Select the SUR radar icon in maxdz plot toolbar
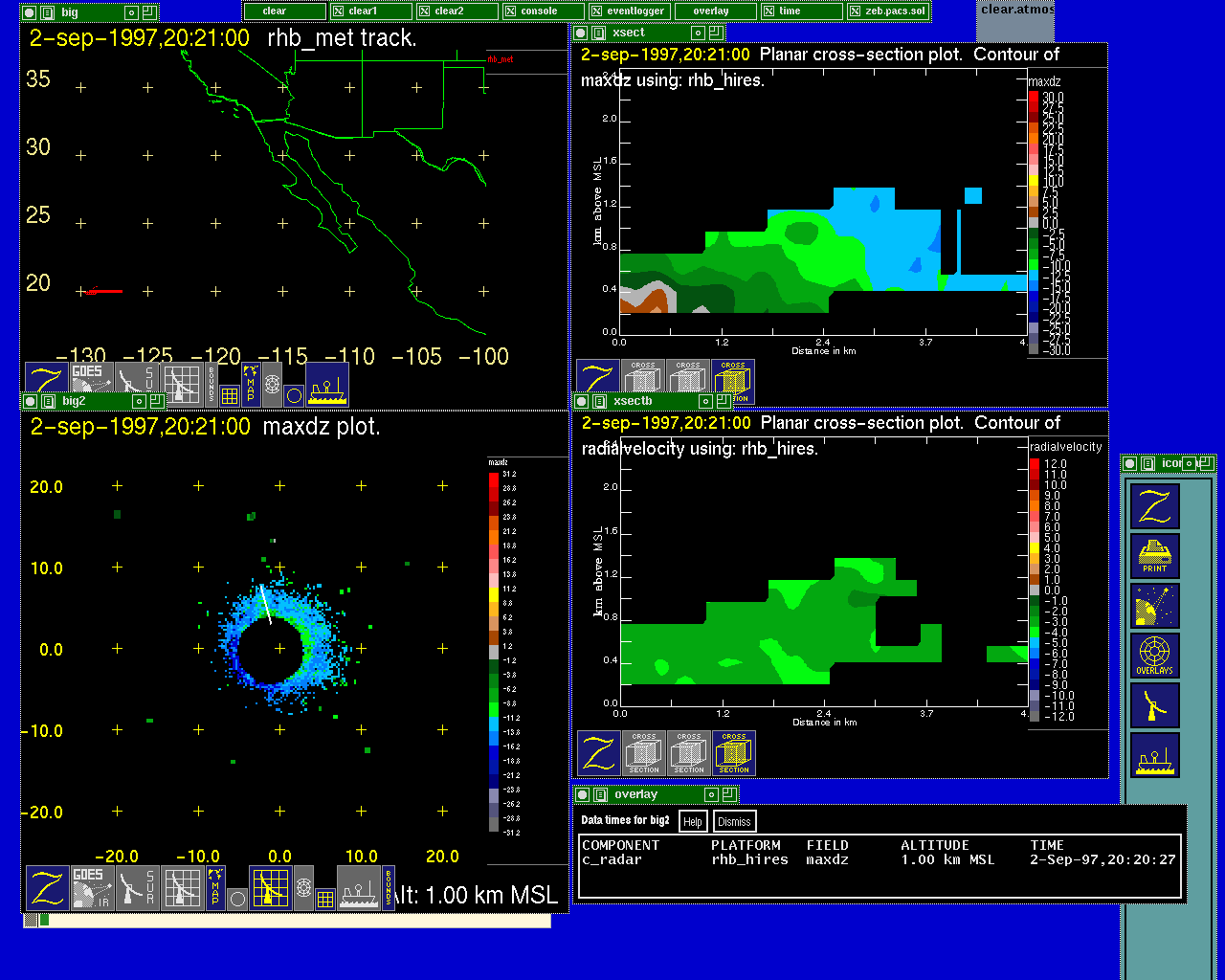Screen dimensions: 1225x980 coord(139,888)
